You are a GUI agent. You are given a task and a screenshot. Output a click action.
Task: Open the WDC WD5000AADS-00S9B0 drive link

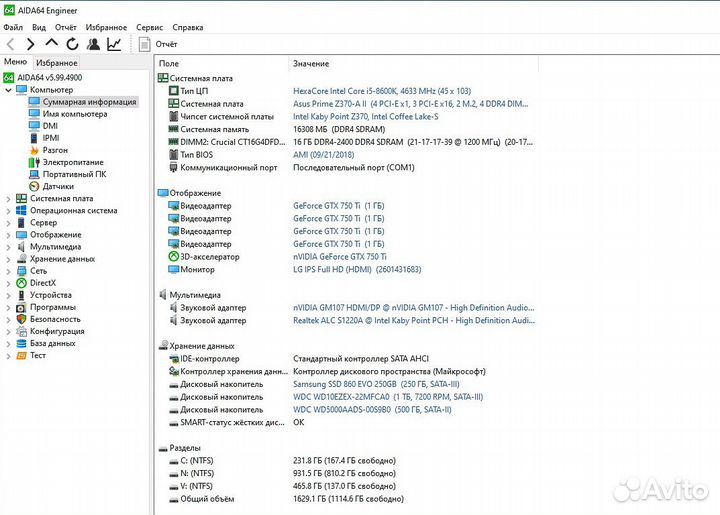372,409
